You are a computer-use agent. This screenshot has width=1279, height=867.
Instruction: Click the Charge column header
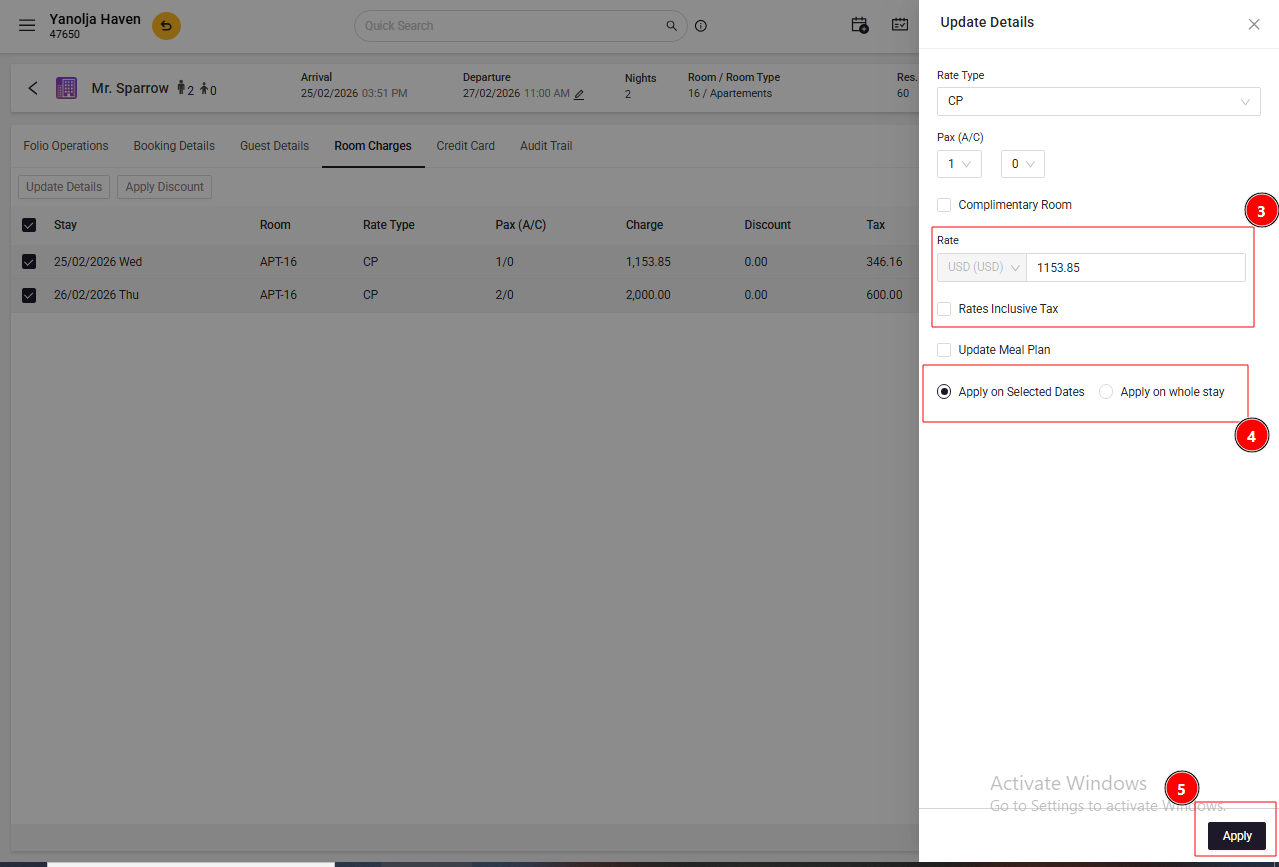644,225
